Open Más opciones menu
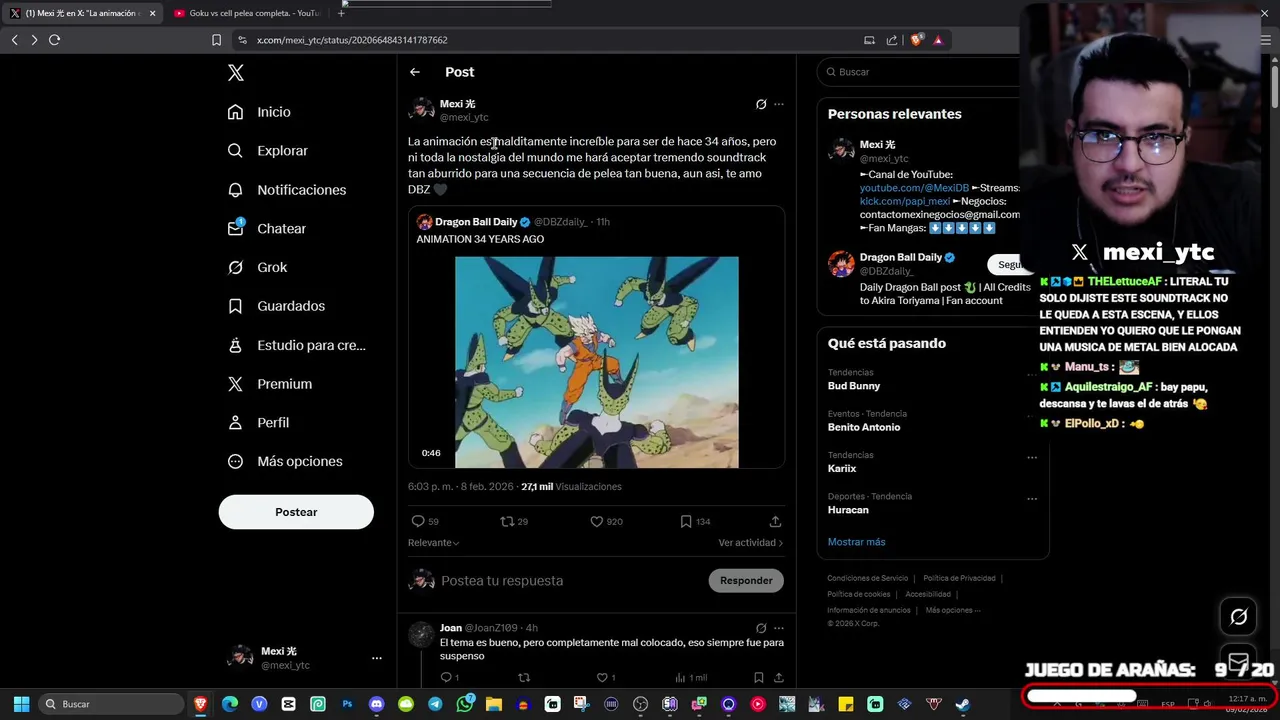This screenshot has height=720, width=1280. point(285,461)
